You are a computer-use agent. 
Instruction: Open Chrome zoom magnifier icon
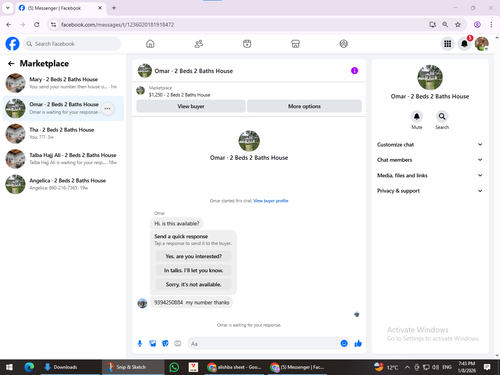[445, 24]
